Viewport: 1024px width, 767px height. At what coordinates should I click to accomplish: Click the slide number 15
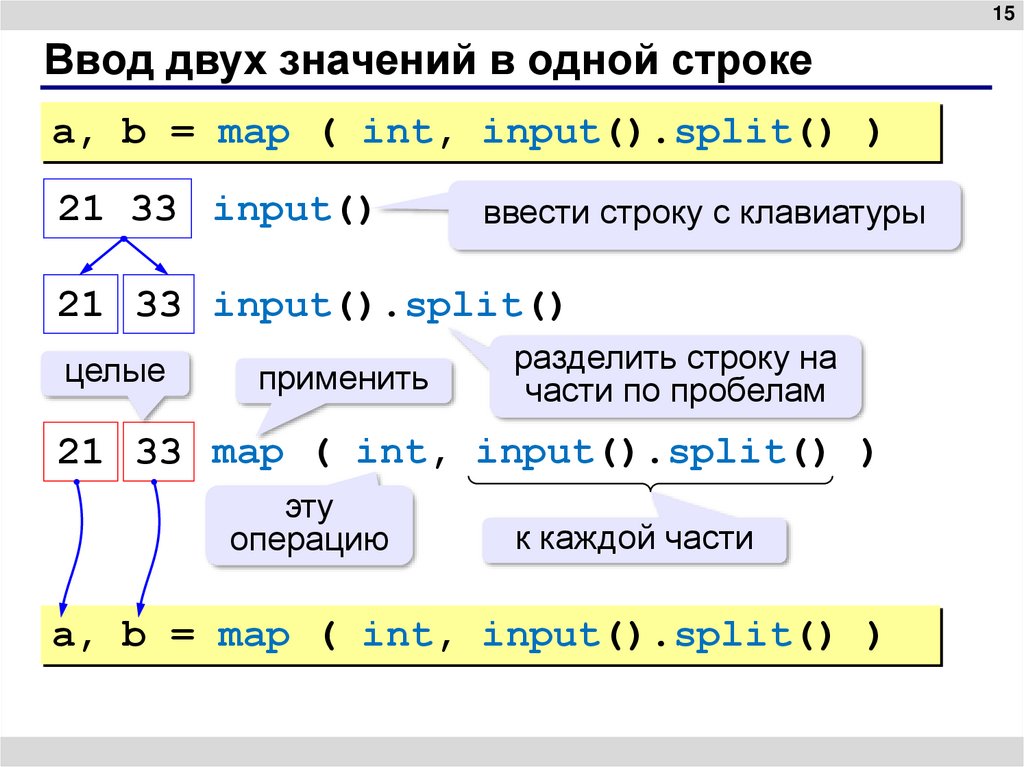[1003, 13]
